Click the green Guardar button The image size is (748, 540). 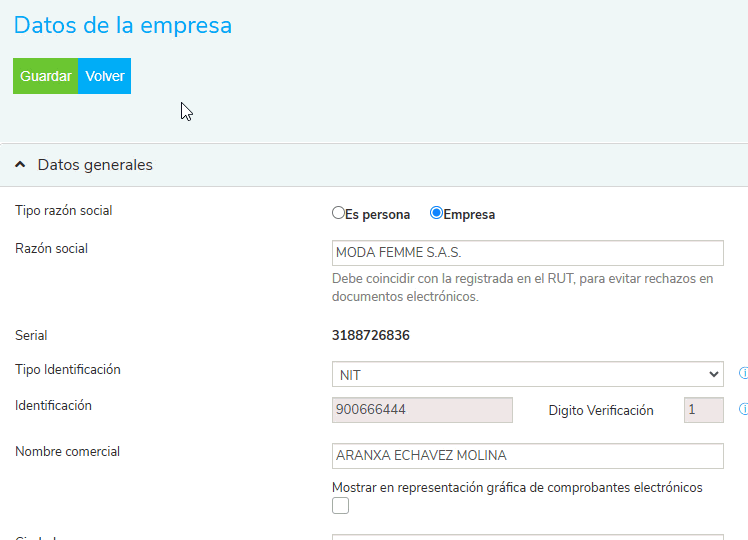[45, 76]
